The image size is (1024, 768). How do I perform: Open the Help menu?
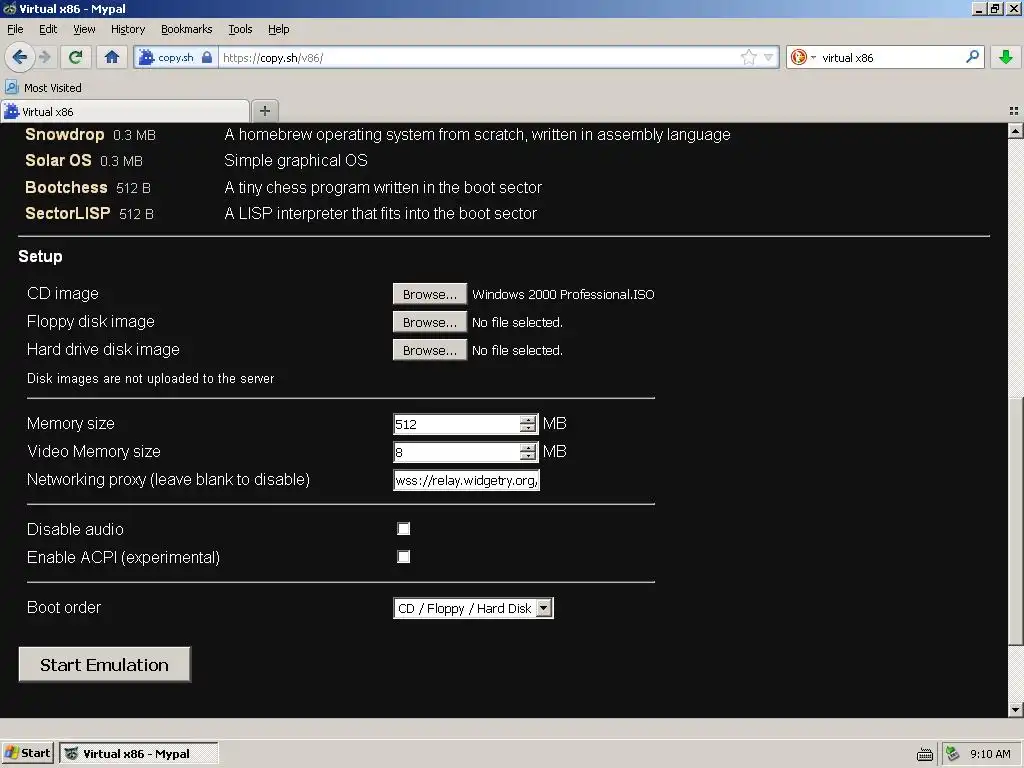pyautogui.click(x=278, y=29)
